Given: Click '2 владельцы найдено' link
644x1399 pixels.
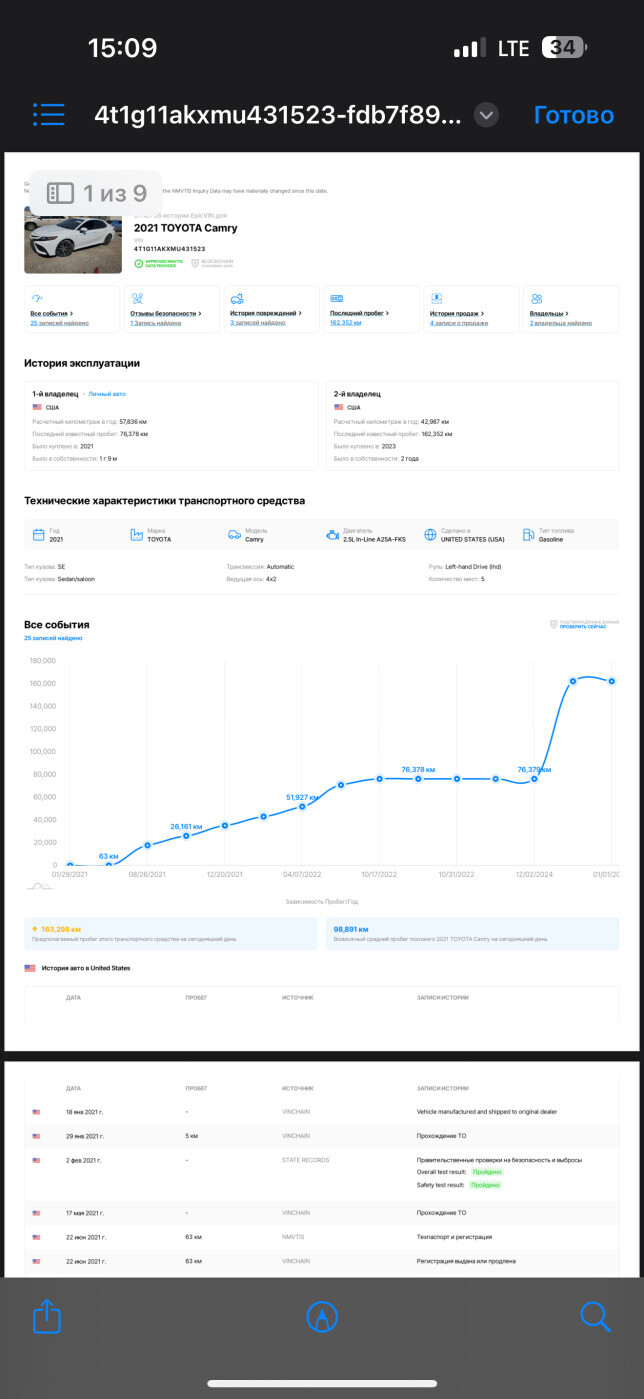Looking at the screenshot, I should pos(560,324).
